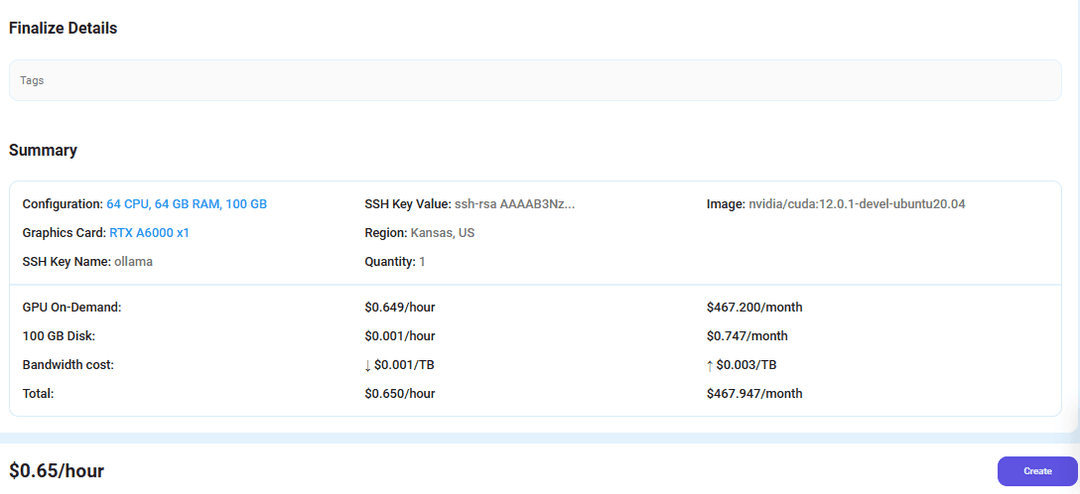Click the $467.200/month GPU price

(754, 307)
